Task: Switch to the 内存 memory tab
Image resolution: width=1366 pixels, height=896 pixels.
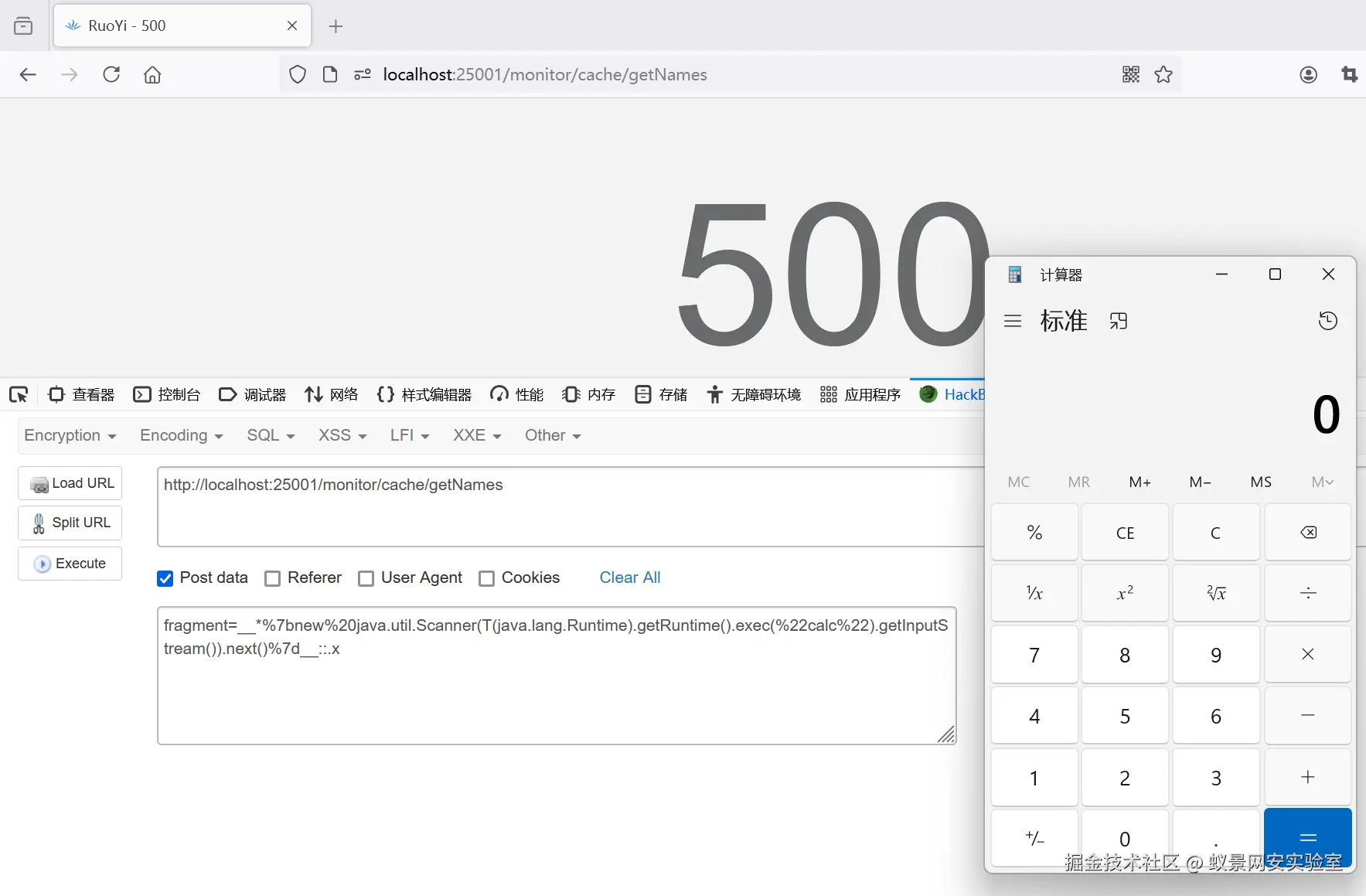Action: [x=589, y=395]
